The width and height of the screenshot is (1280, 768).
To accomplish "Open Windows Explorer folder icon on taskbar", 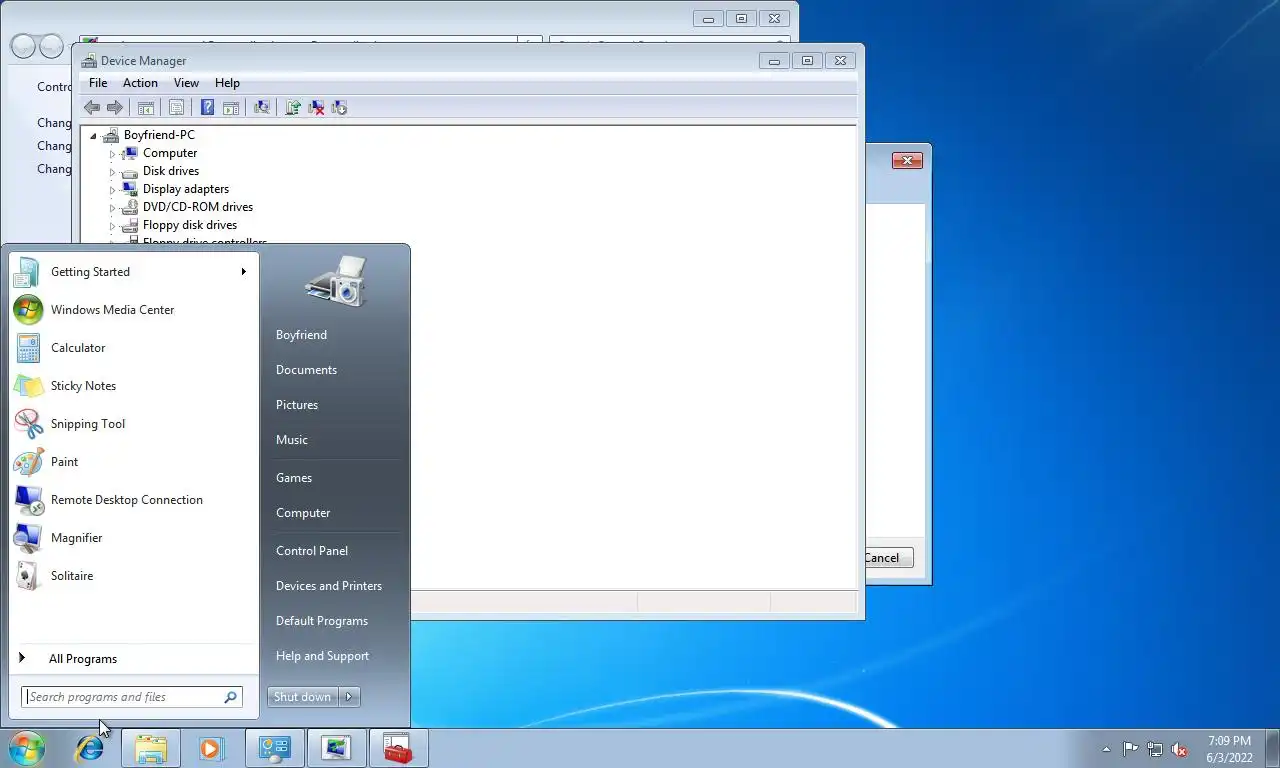I will (x=151, y=748).
